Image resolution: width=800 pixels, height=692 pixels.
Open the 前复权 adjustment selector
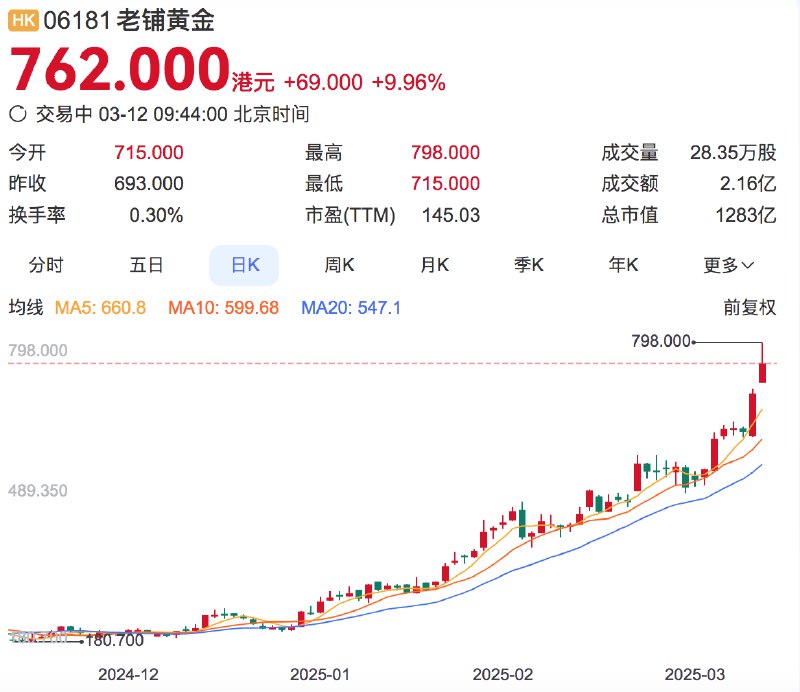(x=749, y=308)
